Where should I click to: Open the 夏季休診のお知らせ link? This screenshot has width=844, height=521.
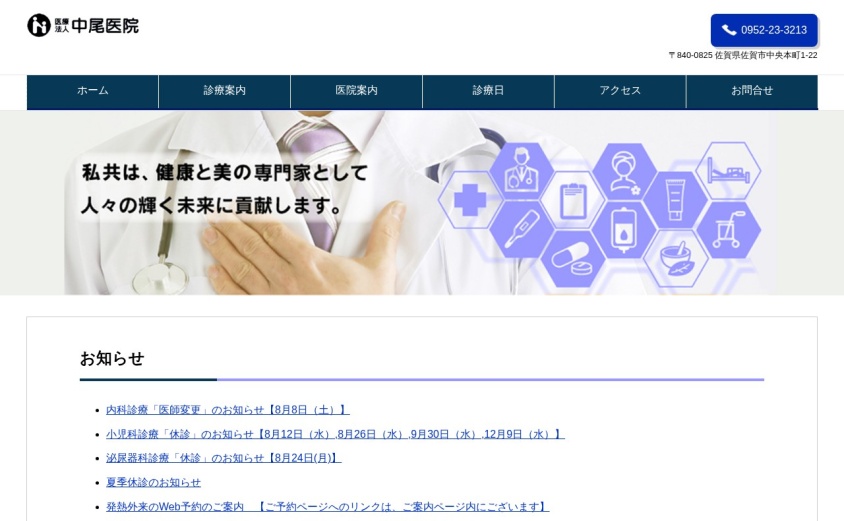point(153,483)
